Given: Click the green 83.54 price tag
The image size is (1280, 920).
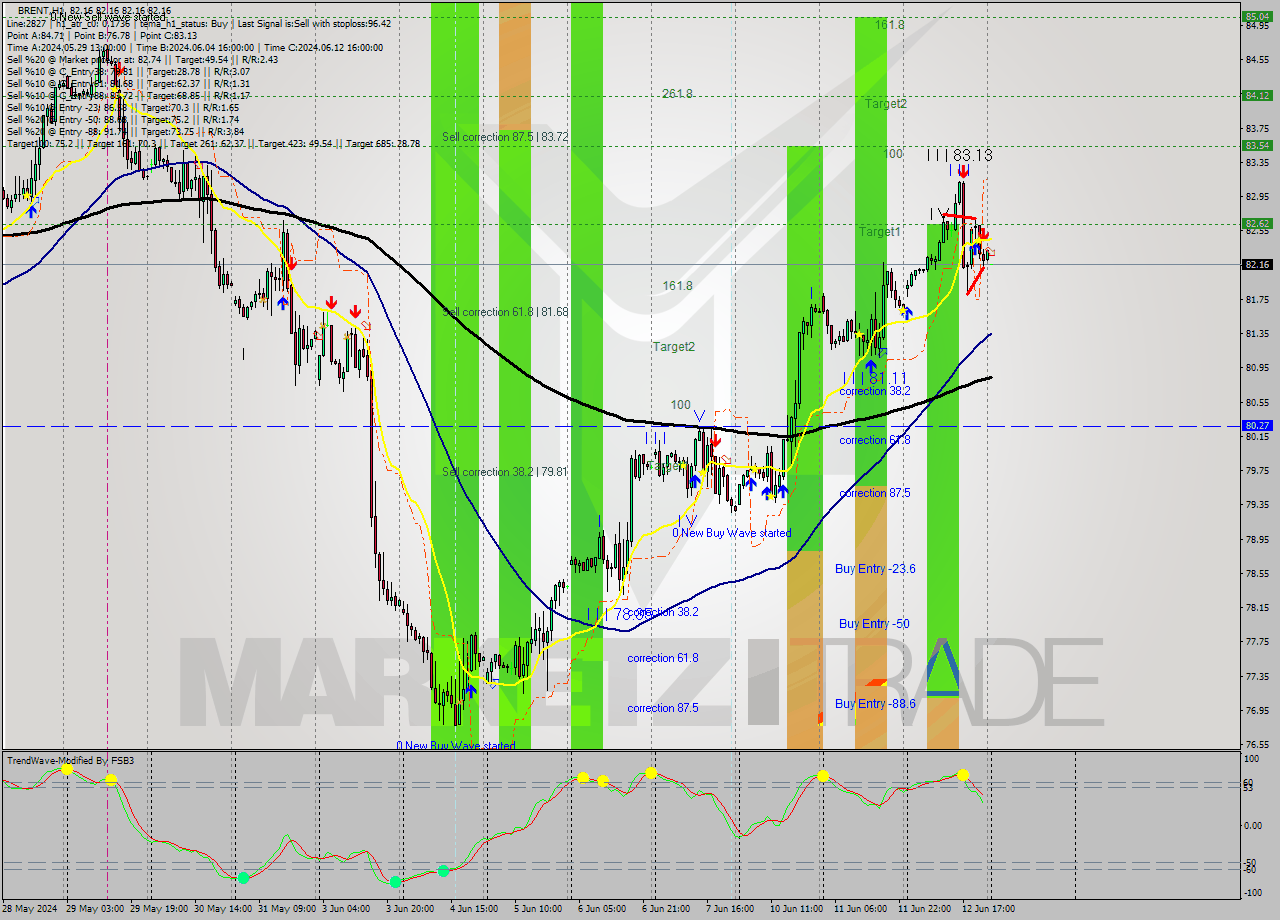Looking at the screenshot, I should tap(1256, 146).
